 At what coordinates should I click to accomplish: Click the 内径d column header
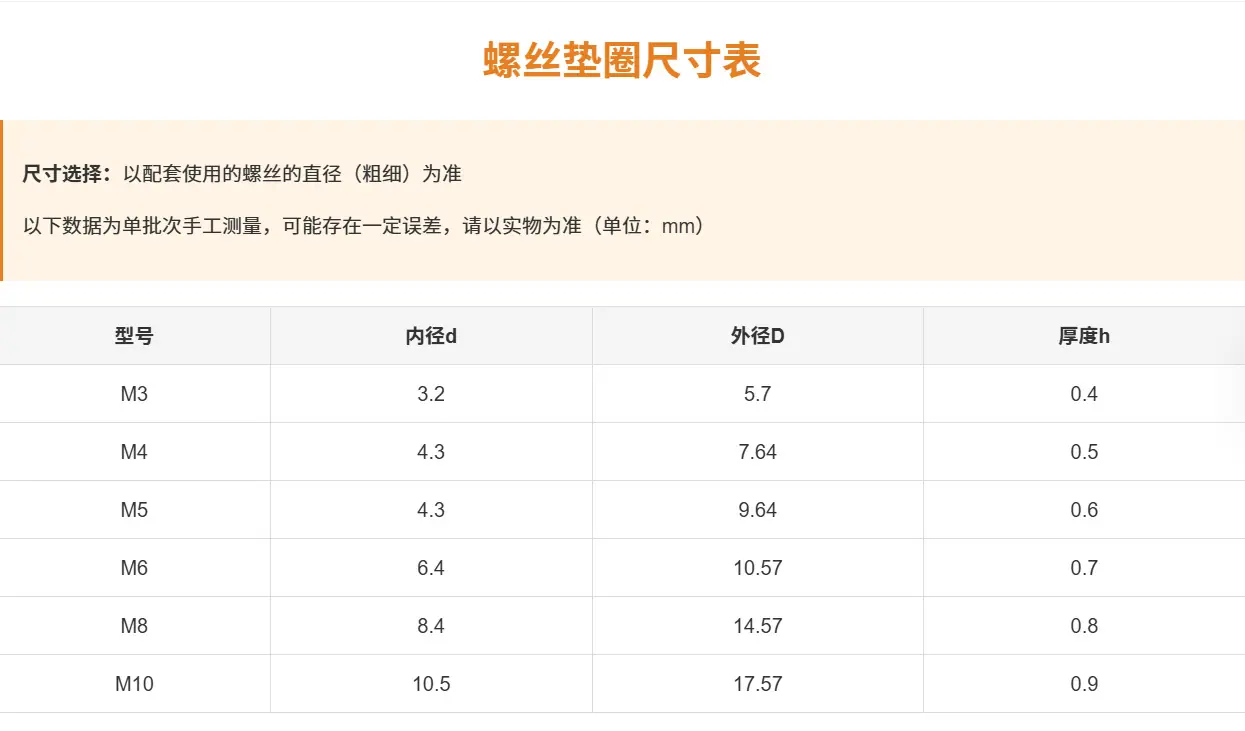point(431,336)
